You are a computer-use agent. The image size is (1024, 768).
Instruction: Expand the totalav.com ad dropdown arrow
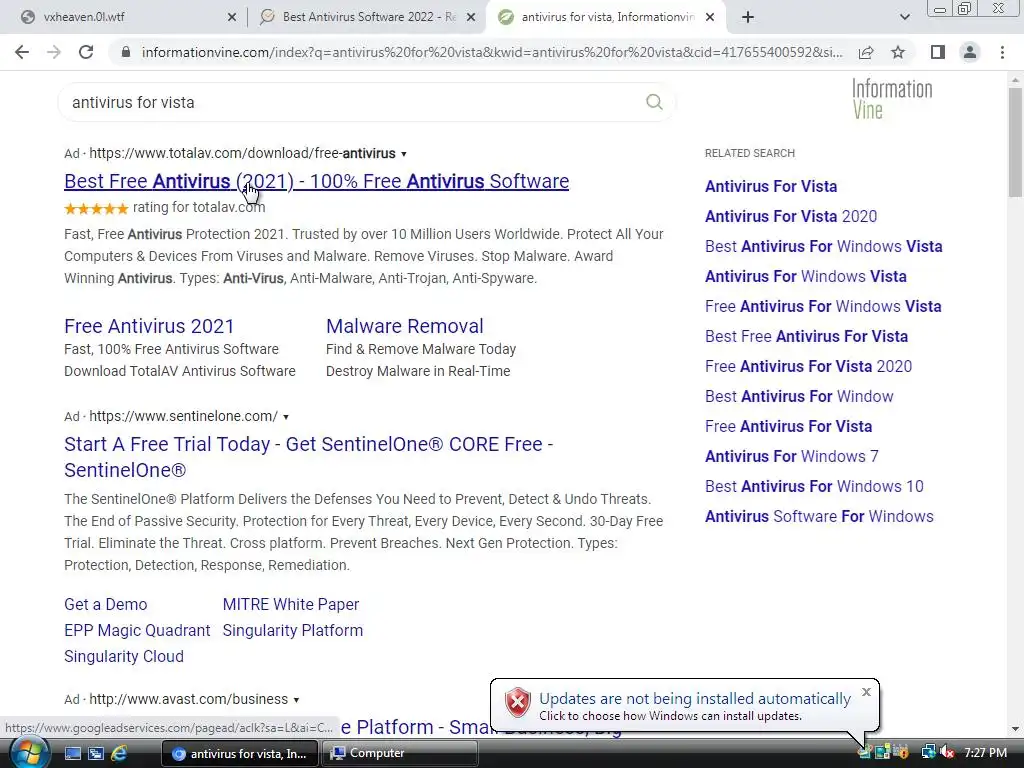tap(404, 154)
